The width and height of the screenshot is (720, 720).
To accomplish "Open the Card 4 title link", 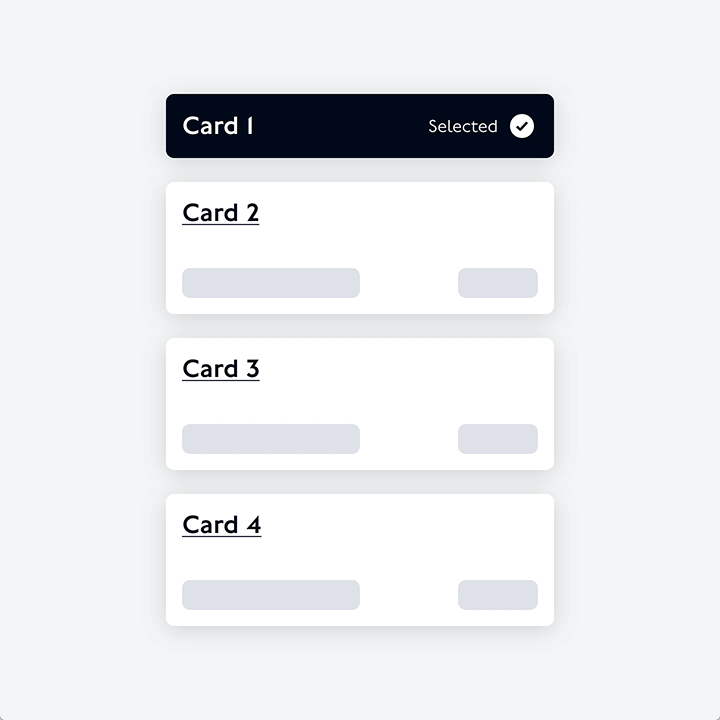I will coord(222,525).
